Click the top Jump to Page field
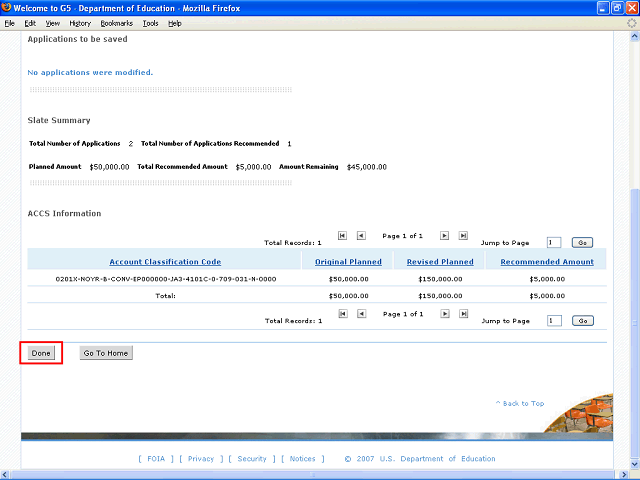 coord(554,242)
